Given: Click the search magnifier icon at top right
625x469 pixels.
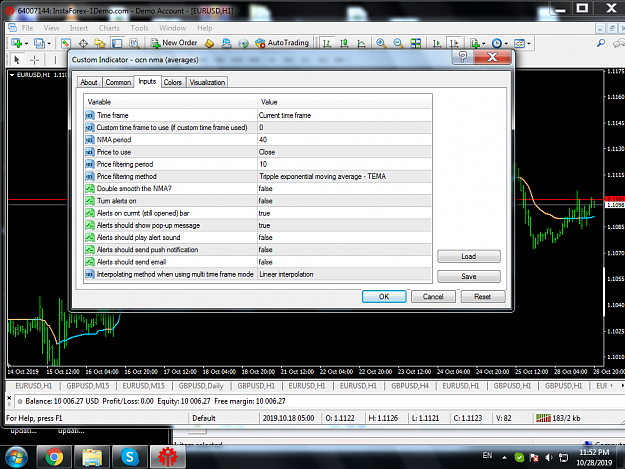Looking at the screenshot, I should 601,43.
